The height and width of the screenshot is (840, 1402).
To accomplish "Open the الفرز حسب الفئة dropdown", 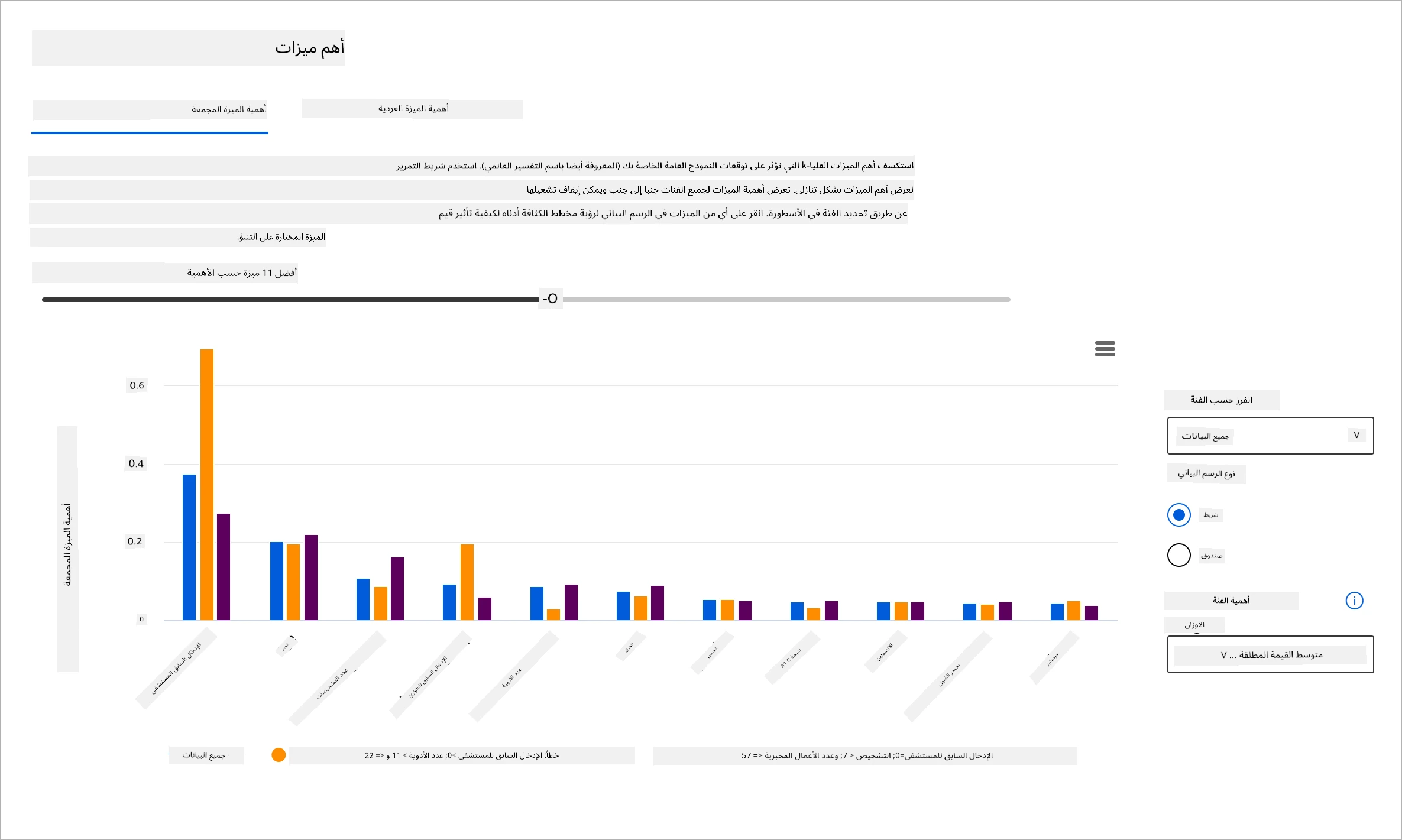I will coord(1270,436).
